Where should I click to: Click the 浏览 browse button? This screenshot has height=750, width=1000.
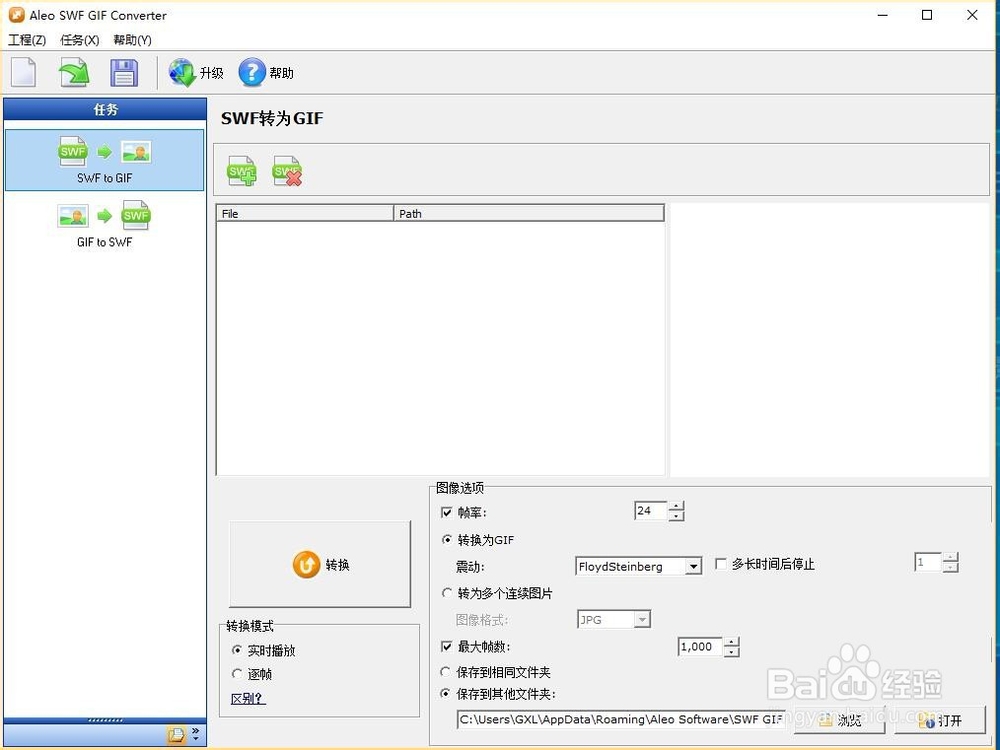coord(839,721)
